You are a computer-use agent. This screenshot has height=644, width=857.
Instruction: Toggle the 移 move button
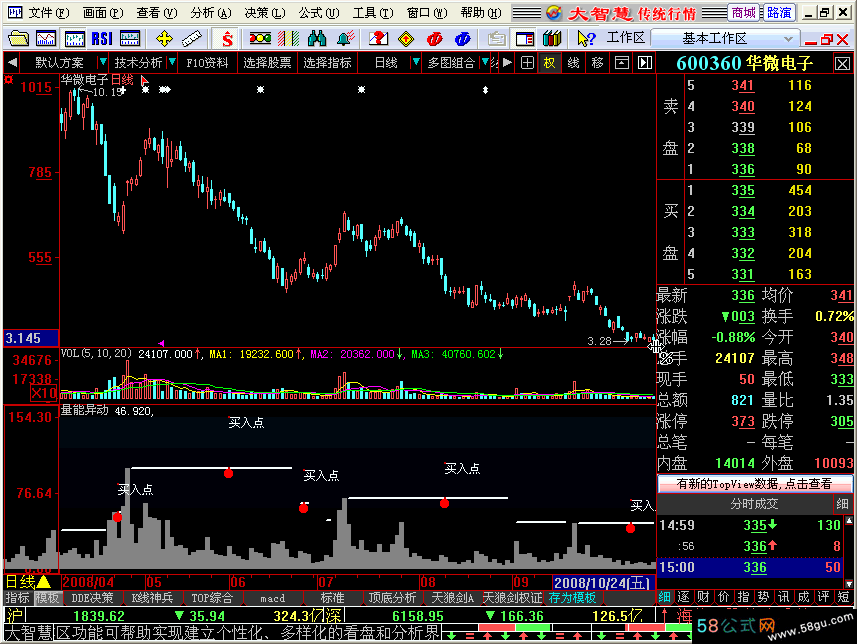click(597, 63)
